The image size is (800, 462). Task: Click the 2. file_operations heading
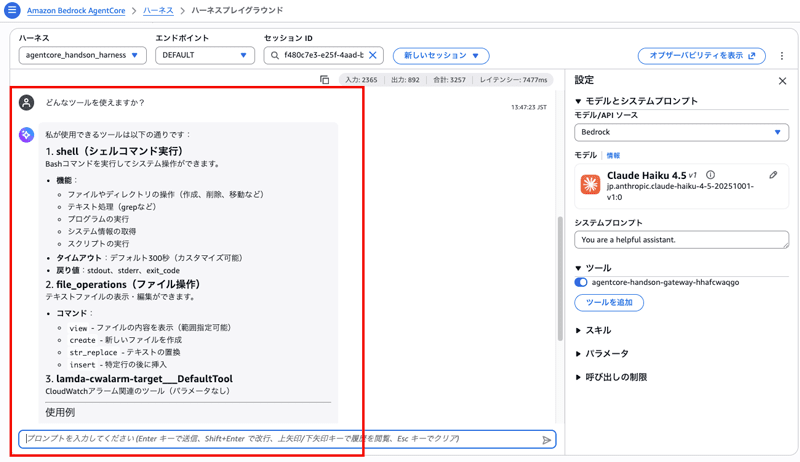(x=122, y=284)
